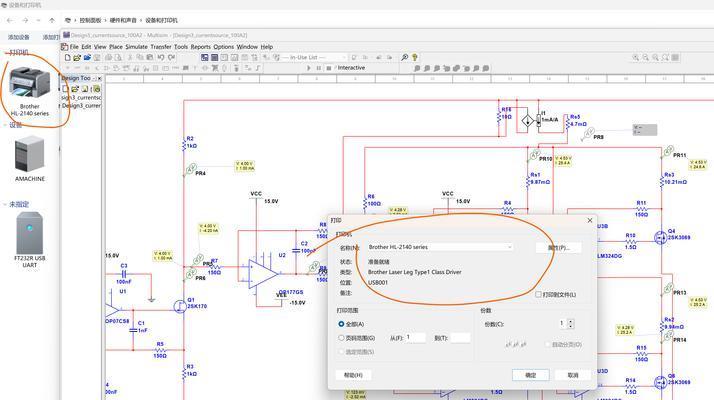Click the Back arrow in Explorer navigation
714x400 pixels.
click(10, 21)
